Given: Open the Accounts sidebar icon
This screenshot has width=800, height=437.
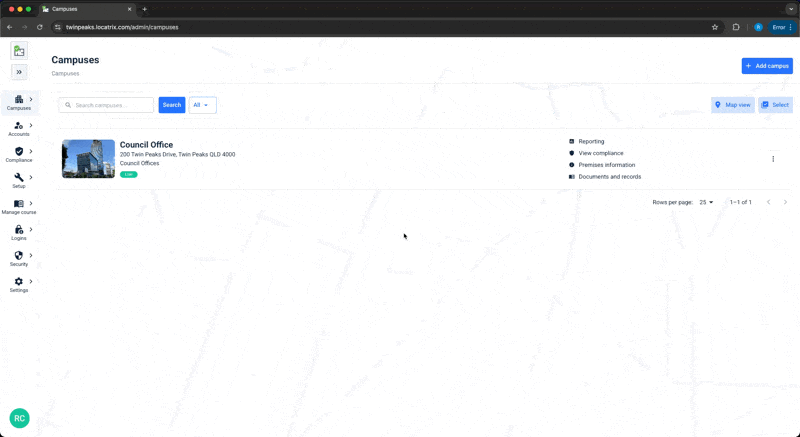Looking at the screenshot, I should 19,125.
